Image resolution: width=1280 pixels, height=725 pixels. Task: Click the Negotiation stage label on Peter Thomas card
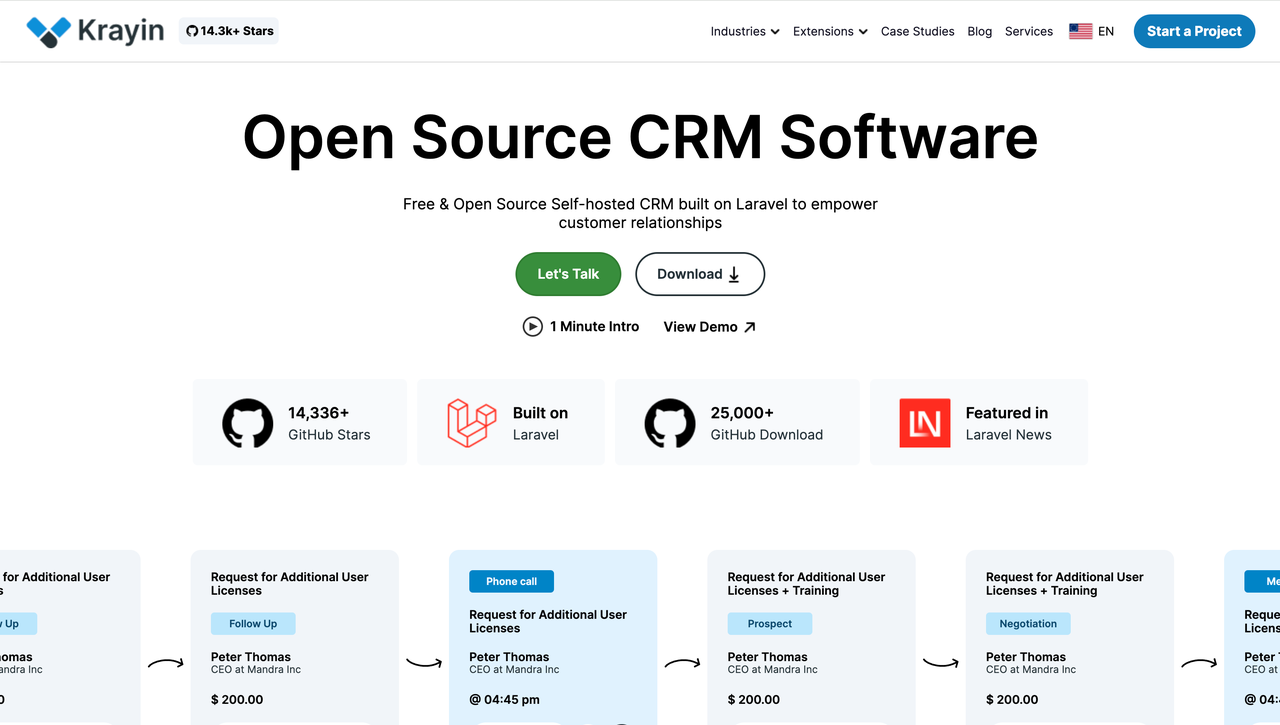click(x=1028, y=623)
